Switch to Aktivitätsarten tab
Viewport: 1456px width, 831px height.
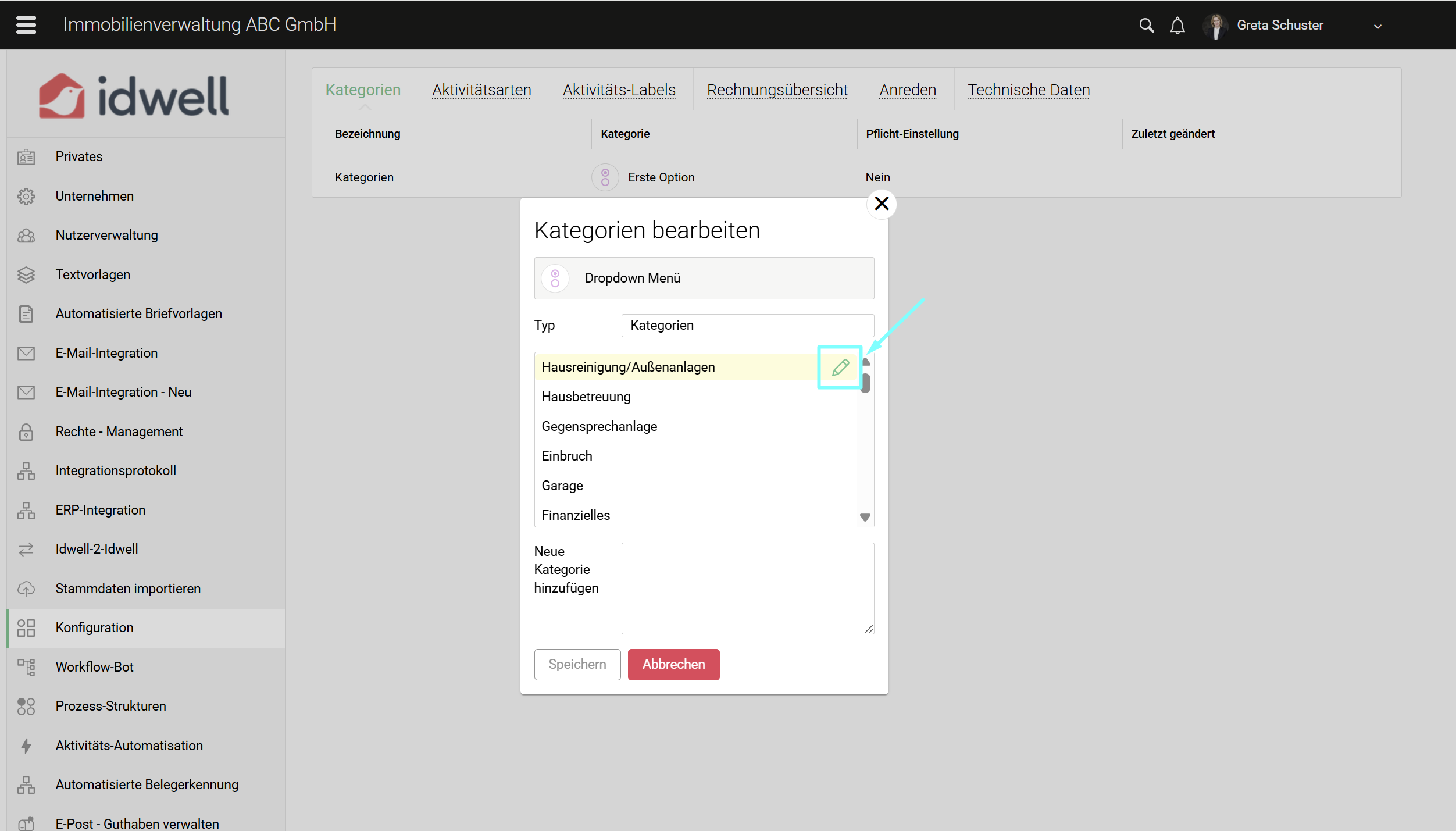tap(481, 90)
